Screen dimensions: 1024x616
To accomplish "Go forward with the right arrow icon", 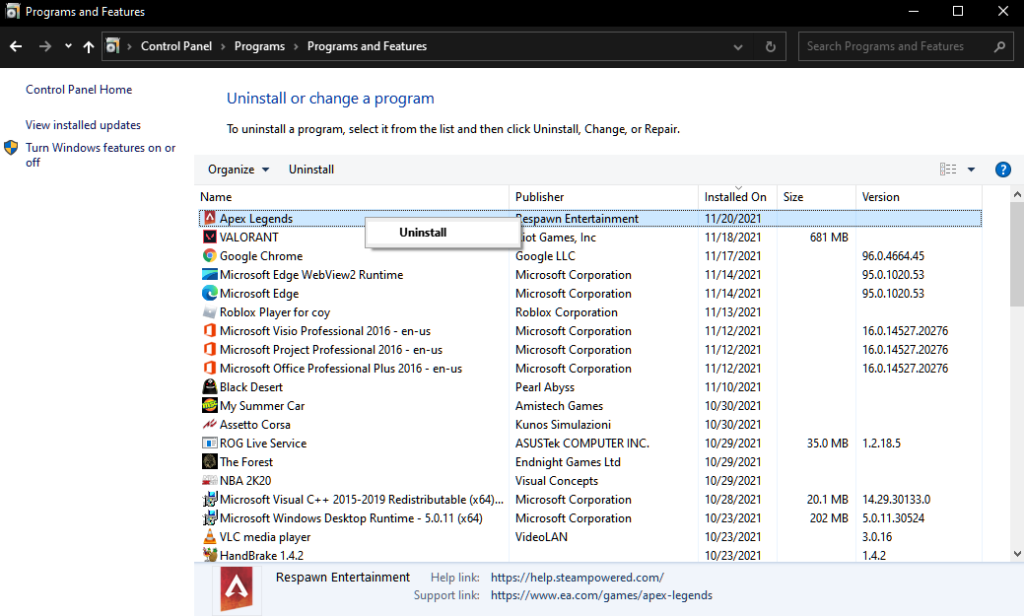I will point(45,46).
